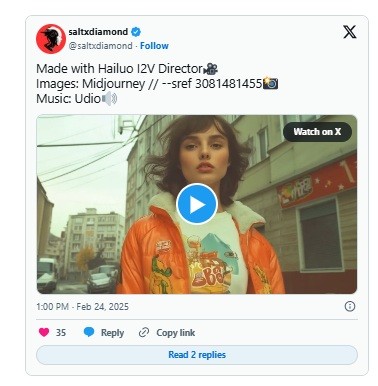Click the Music: Udio line of text
This screenshot has height=386, width=378.
click(77, 99)
